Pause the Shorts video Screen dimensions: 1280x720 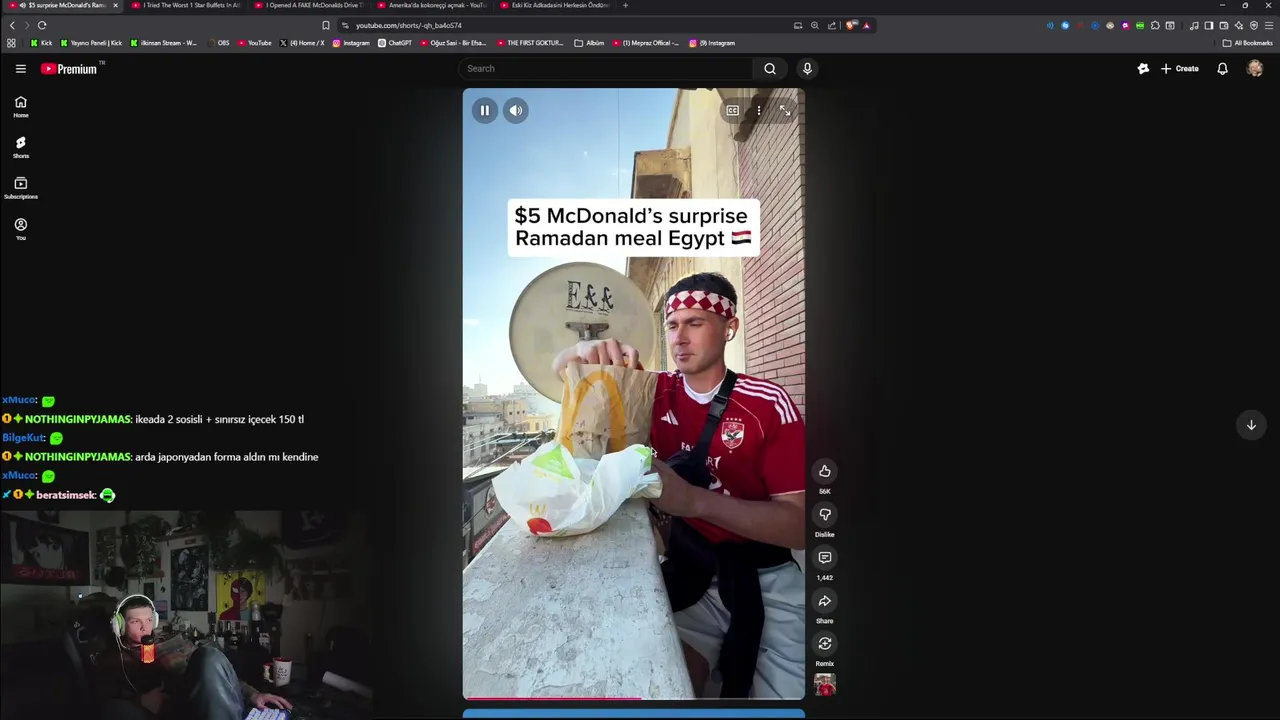(484, 110)
